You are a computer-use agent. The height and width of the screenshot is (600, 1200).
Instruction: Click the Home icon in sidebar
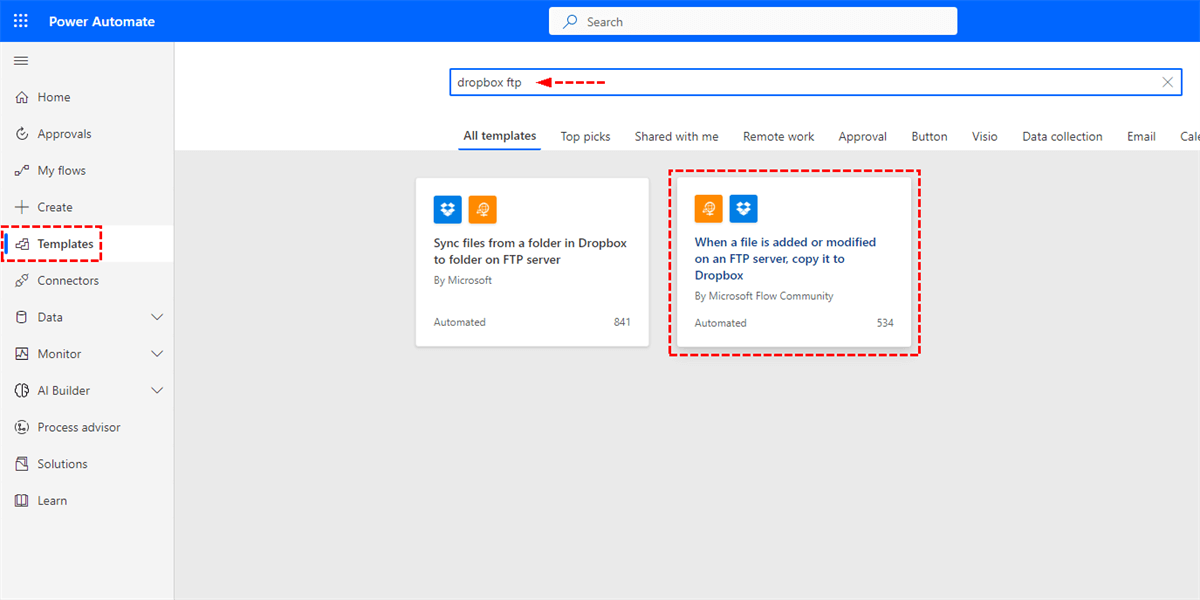pos(22,97)
